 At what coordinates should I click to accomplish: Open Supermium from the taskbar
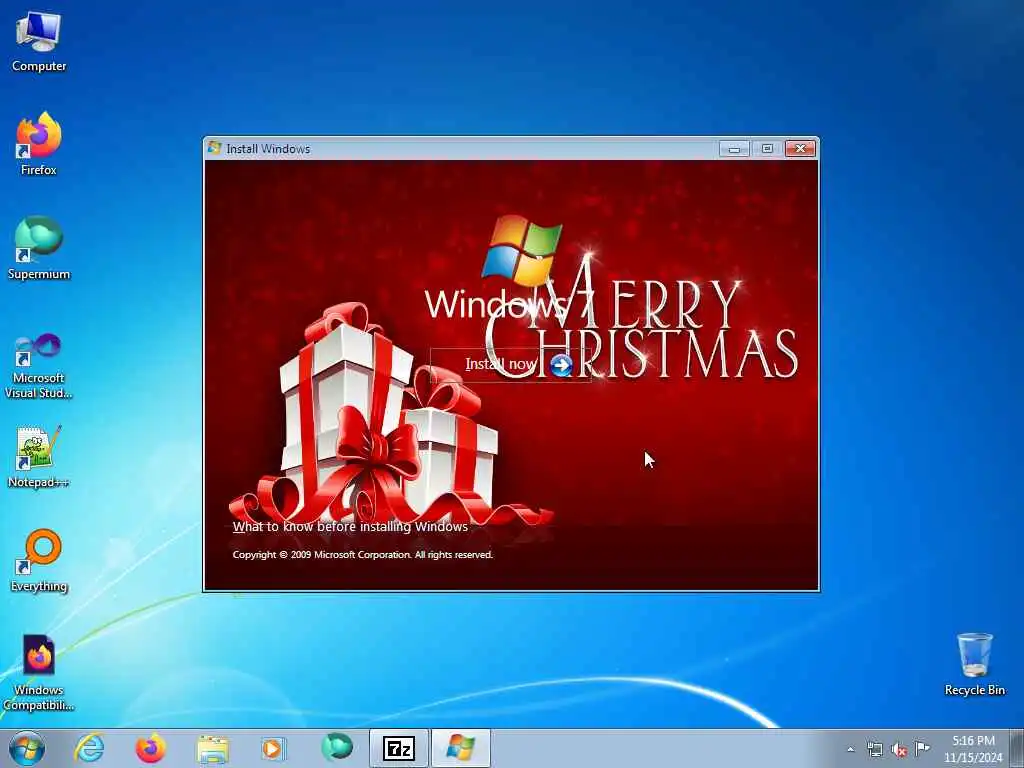(337, 747)
